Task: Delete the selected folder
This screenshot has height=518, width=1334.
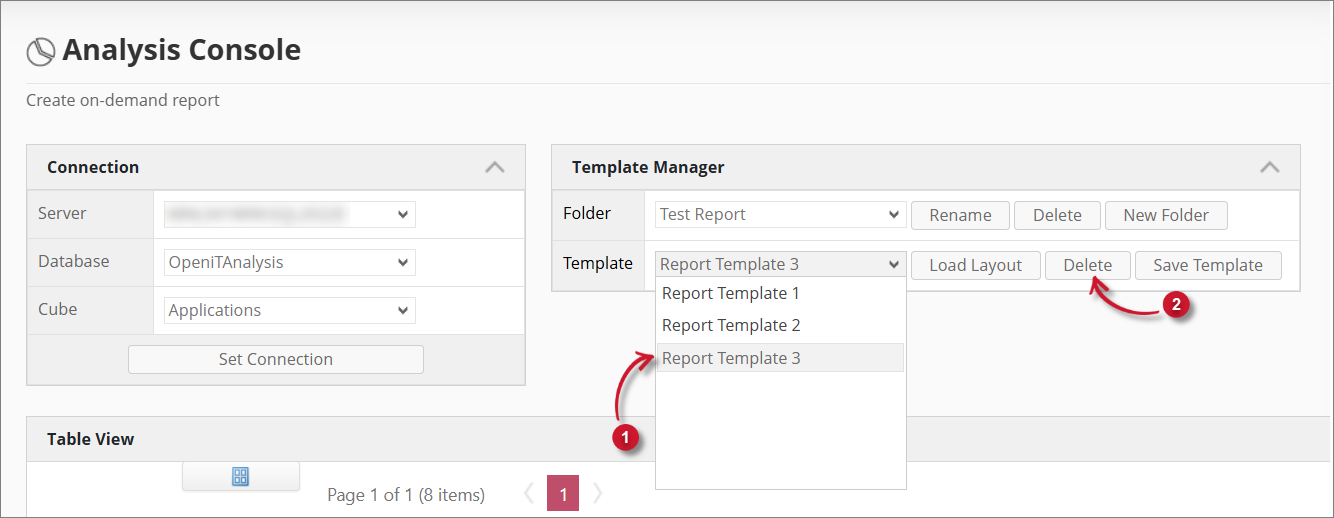Action: coord(1057,215)
